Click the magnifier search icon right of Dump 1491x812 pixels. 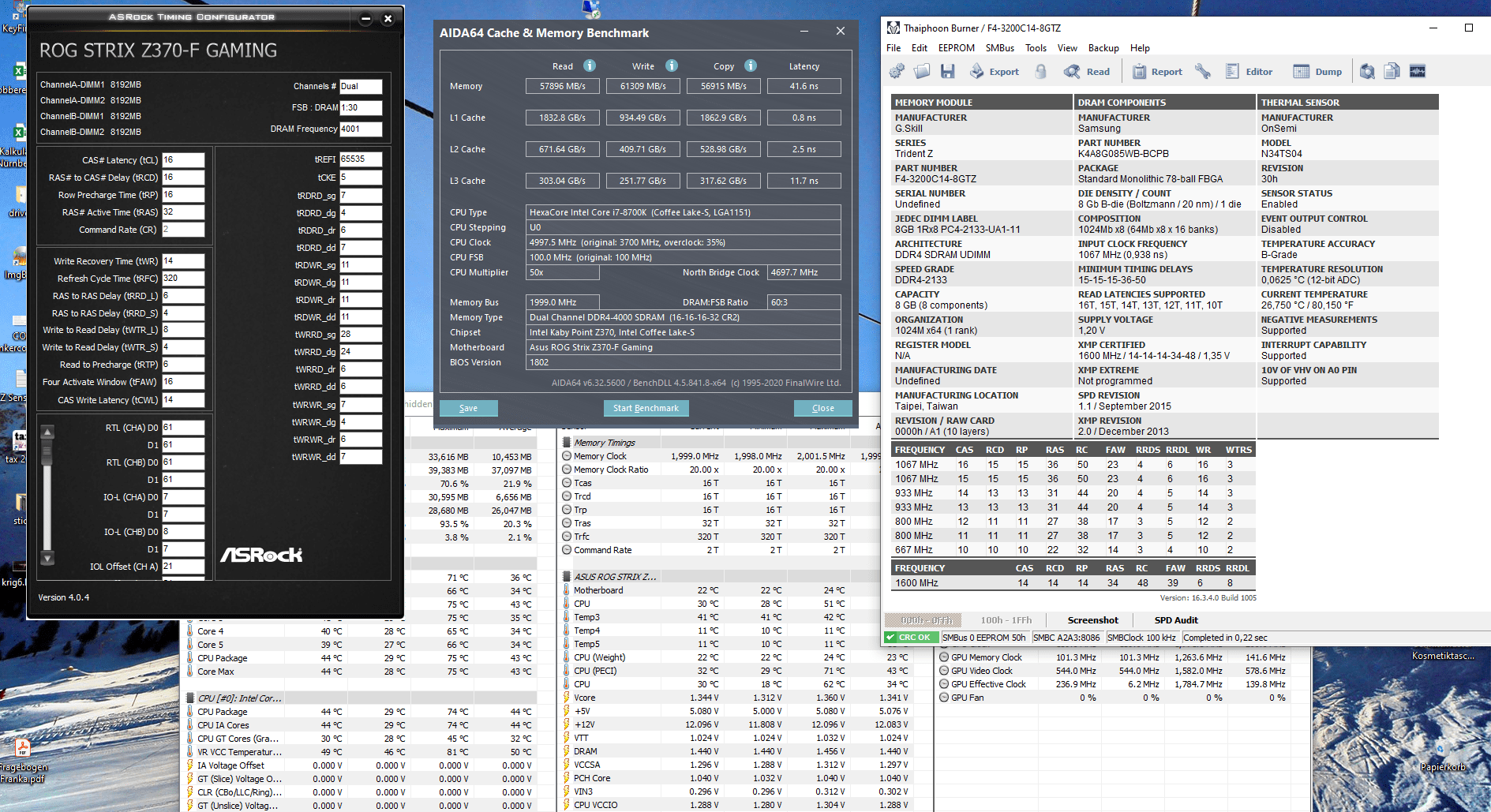pyautogui.click(x=1367, y=72)
